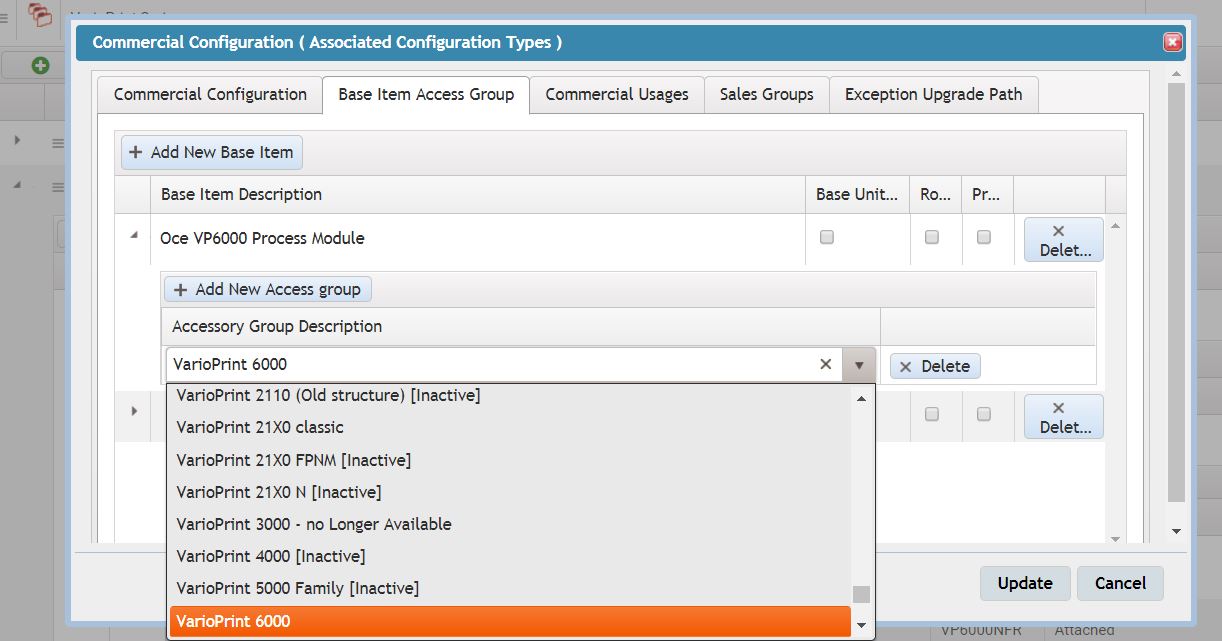Click the green plus icon in background toolbar
The height and width of the screenshot is (641, 1222).
(40, 66)
